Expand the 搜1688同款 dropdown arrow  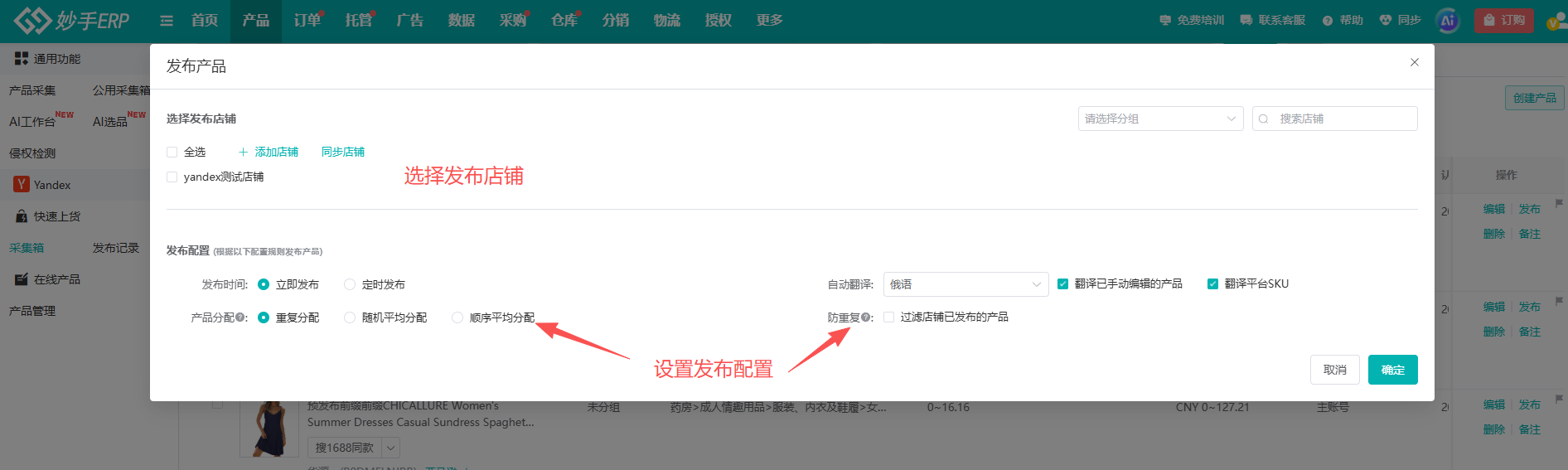[x=390, y=448]
